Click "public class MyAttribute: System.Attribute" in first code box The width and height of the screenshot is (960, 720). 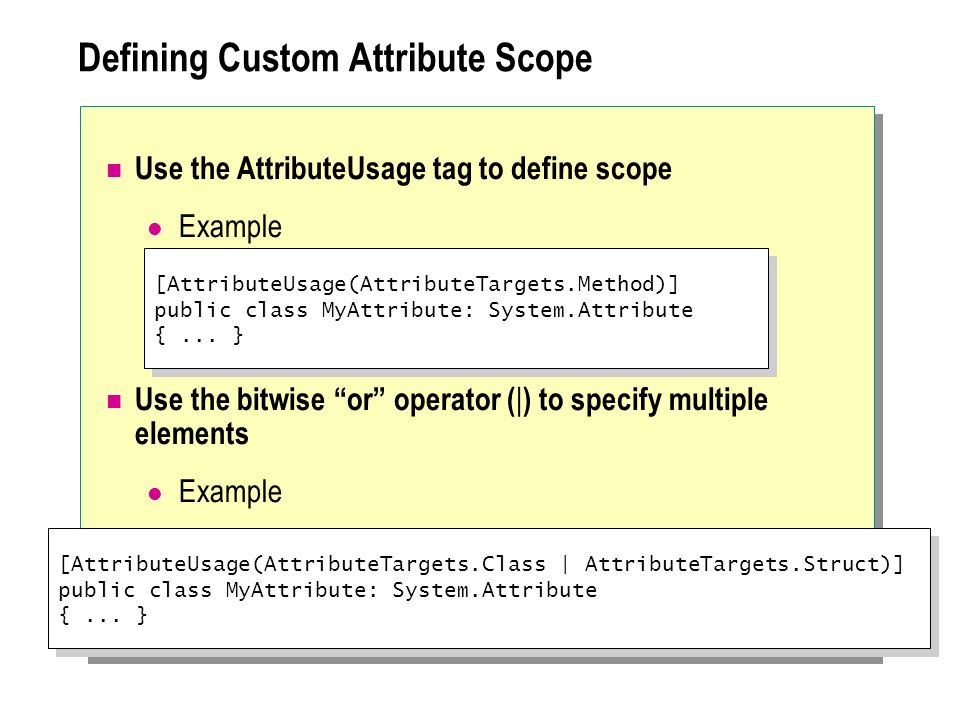coord(424,310)
